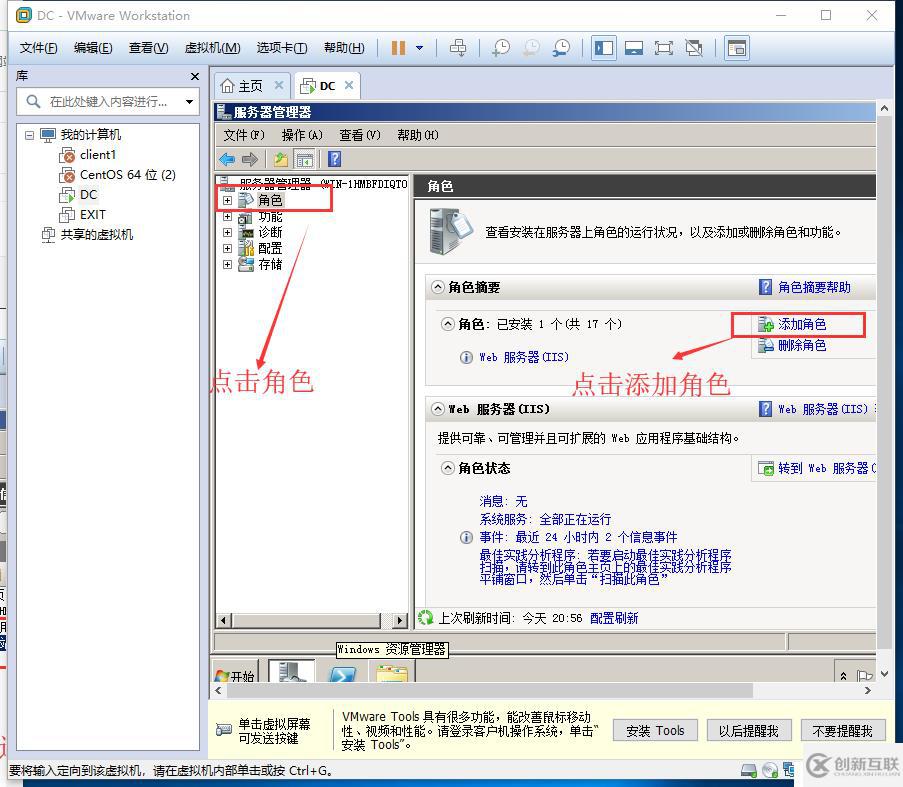Click 转到 Web 服务器 link
The height and width of the screenshot is (787, 903).
[x=826, y=468]
